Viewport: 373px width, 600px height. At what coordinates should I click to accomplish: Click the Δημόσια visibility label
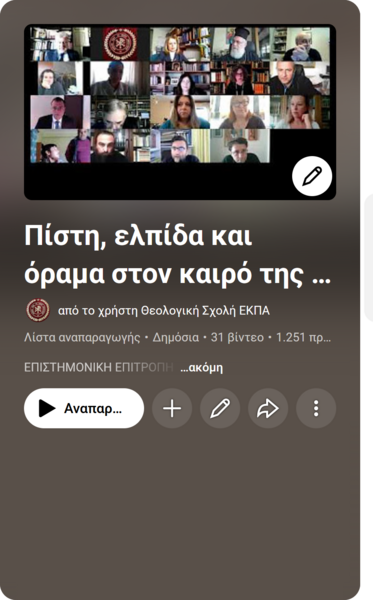tap(176, 338)
